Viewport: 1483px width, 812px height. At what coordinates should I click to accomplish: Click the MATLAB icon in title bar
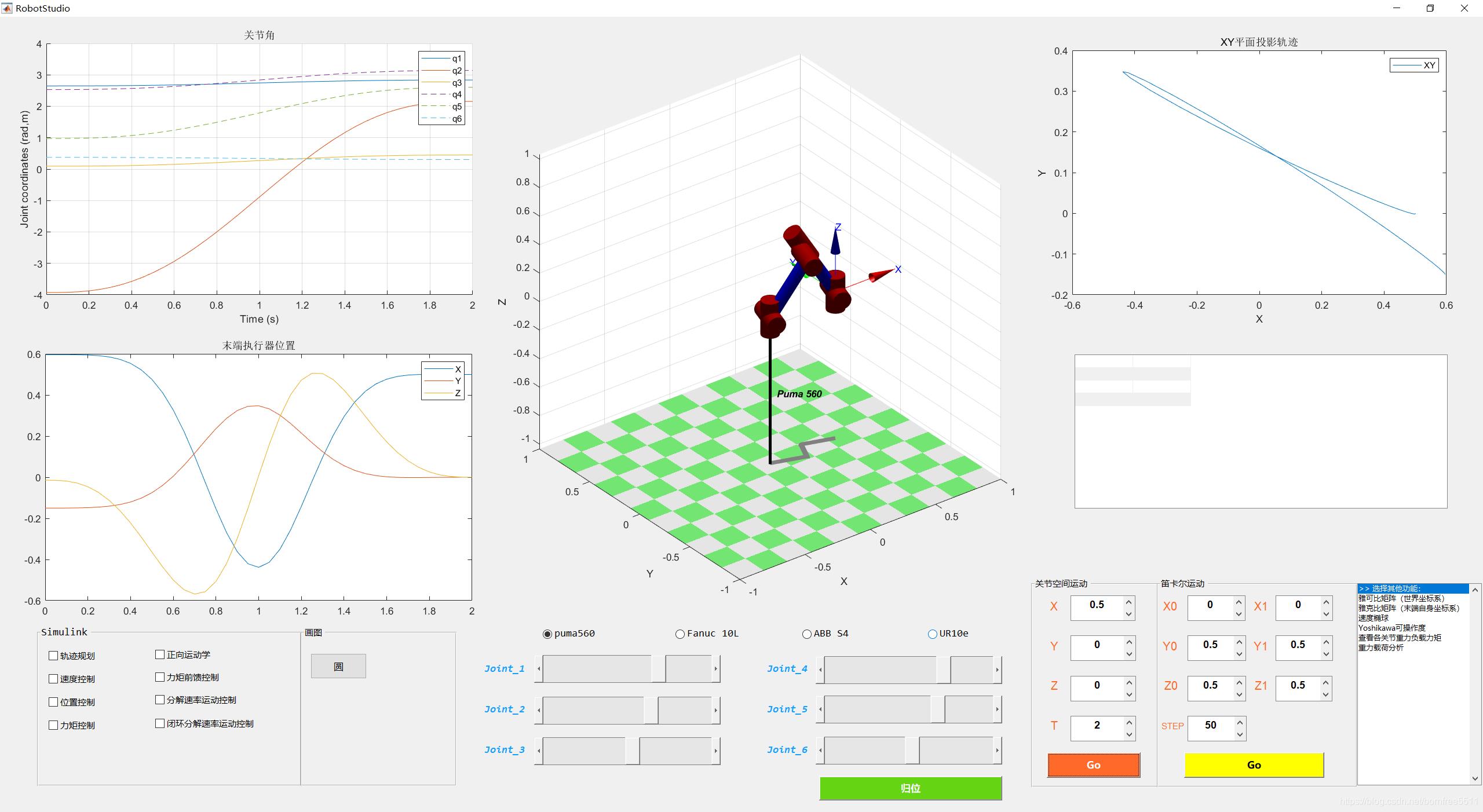(x=7, y=8)
